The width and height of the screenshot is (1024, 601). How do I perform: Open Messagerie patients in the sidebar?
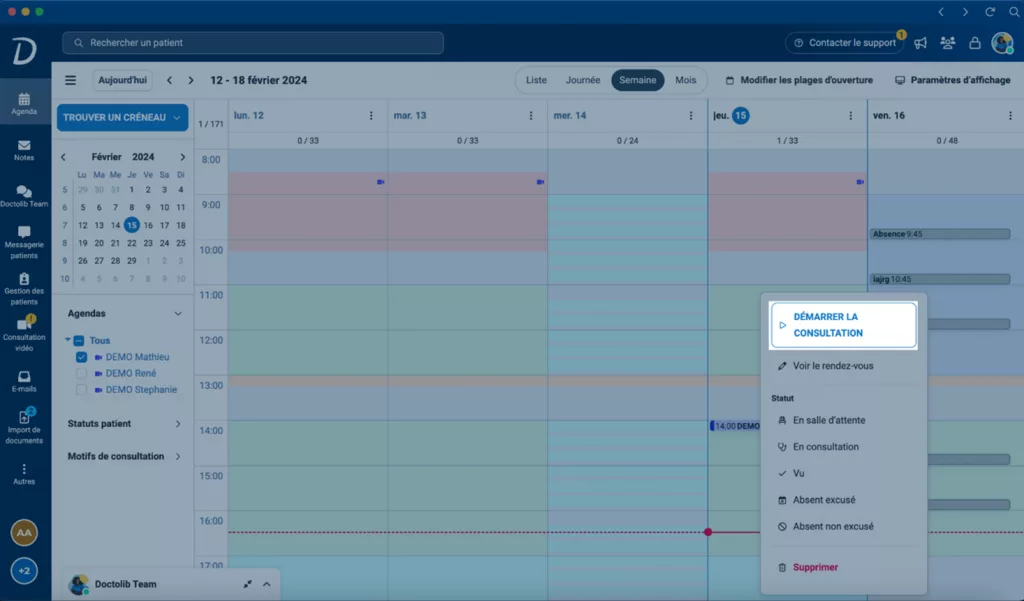pyautogui.click(x=24, y=242)
